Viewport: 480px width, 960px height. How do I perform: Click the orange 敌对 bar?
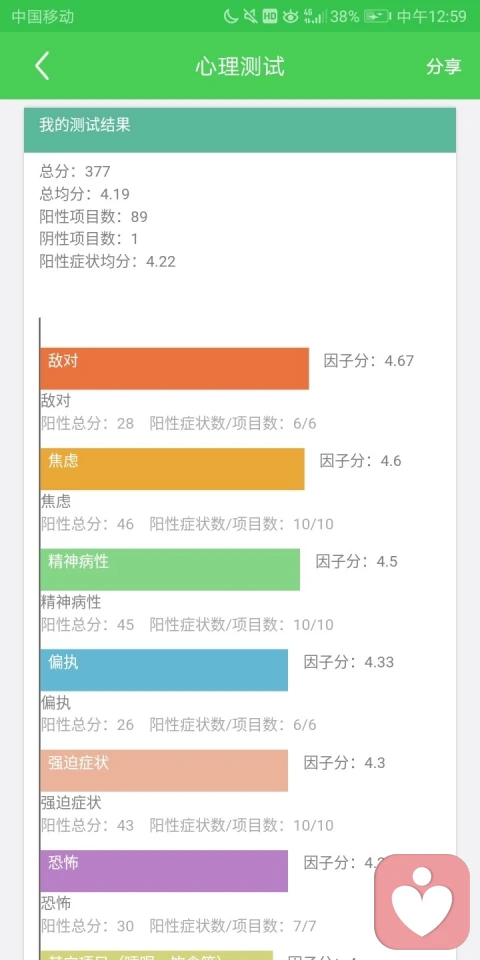174,369
